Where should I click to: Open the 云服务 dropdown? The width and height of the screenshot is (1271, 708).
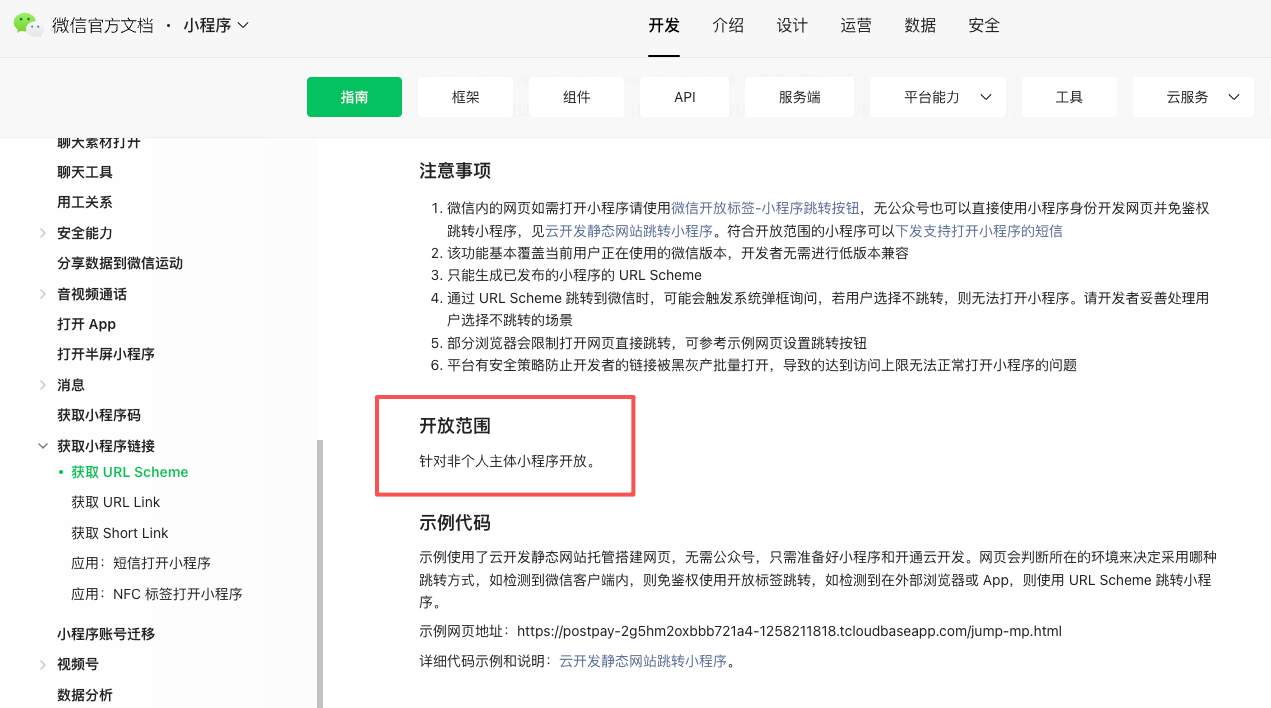[1194, 97]
